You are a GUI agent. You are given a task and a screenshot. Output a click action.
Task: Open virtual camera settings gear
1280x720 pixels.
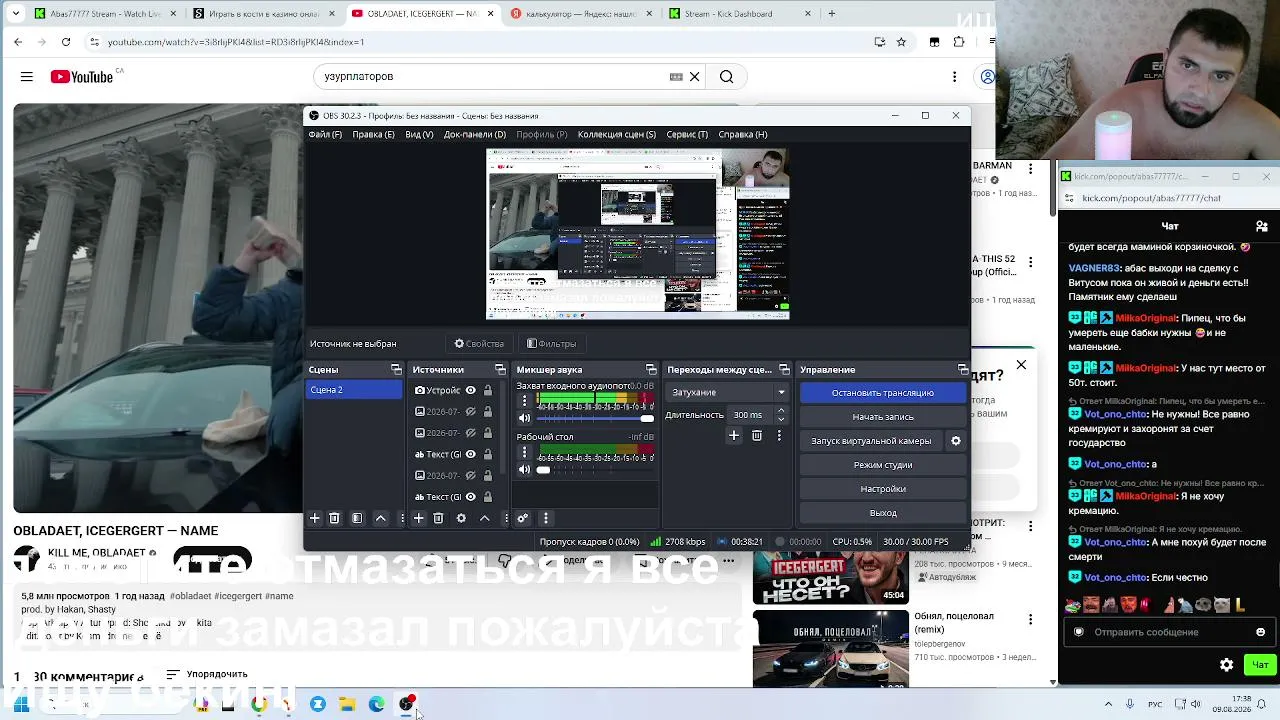click(x=956, y=441)
